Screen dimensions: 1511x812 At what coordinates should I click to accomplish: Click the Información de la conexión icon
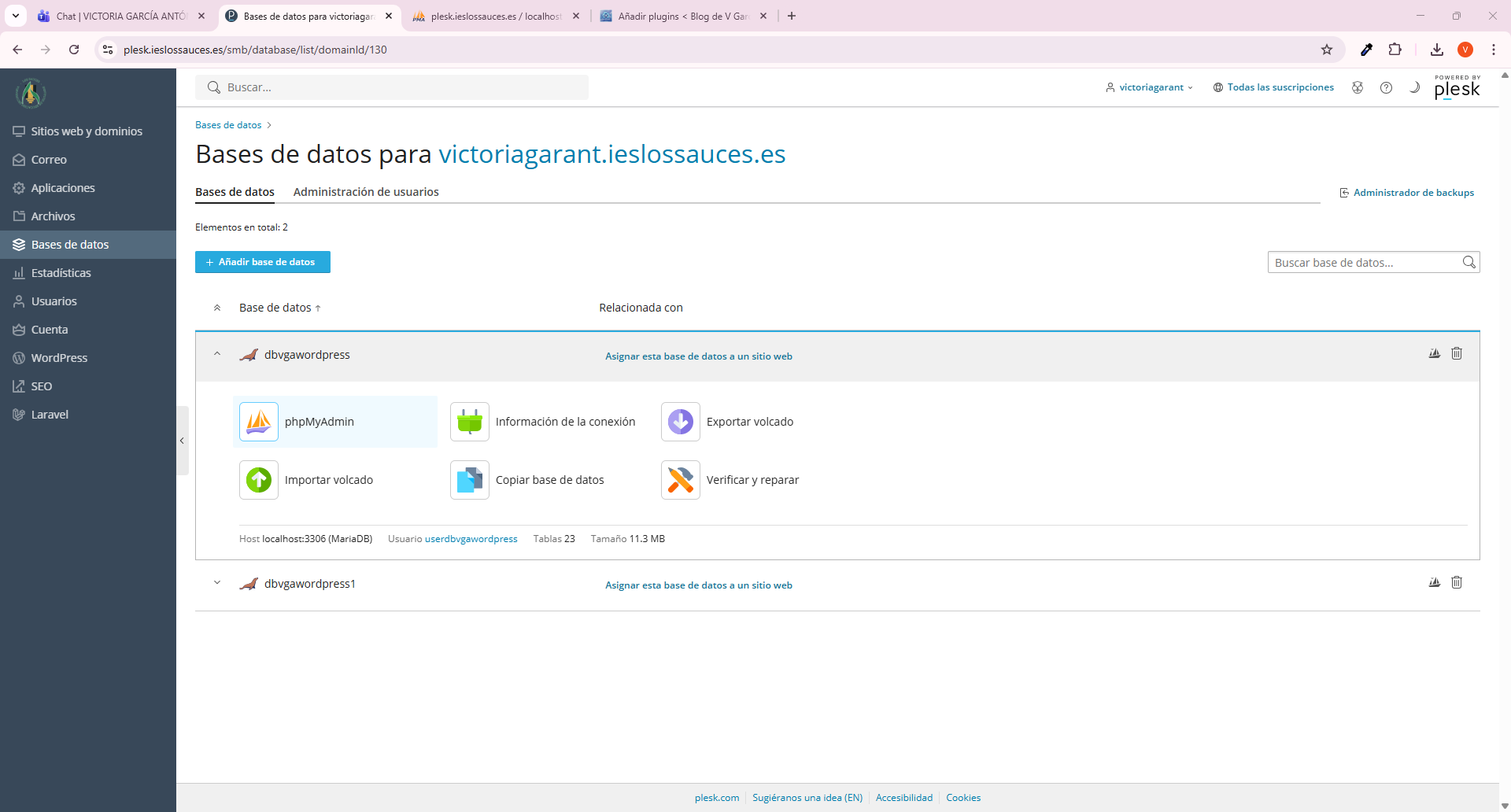[x=470, y=422]
